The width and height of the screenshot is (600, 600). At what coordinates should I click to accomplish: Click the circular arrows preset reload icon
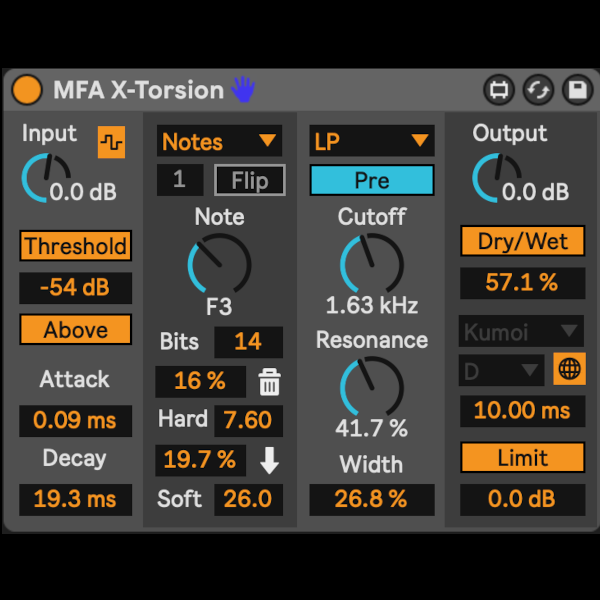pyautogui.click(x=538, y=90)
